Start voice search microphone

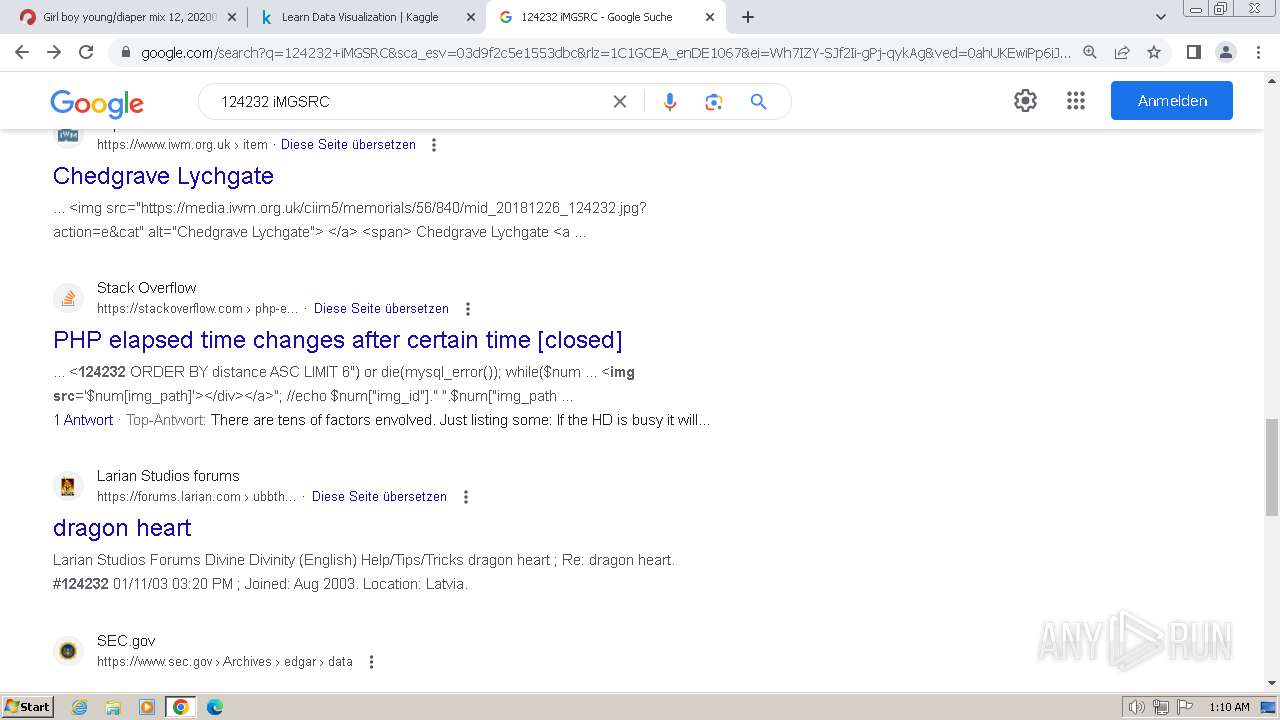point(670,101)
